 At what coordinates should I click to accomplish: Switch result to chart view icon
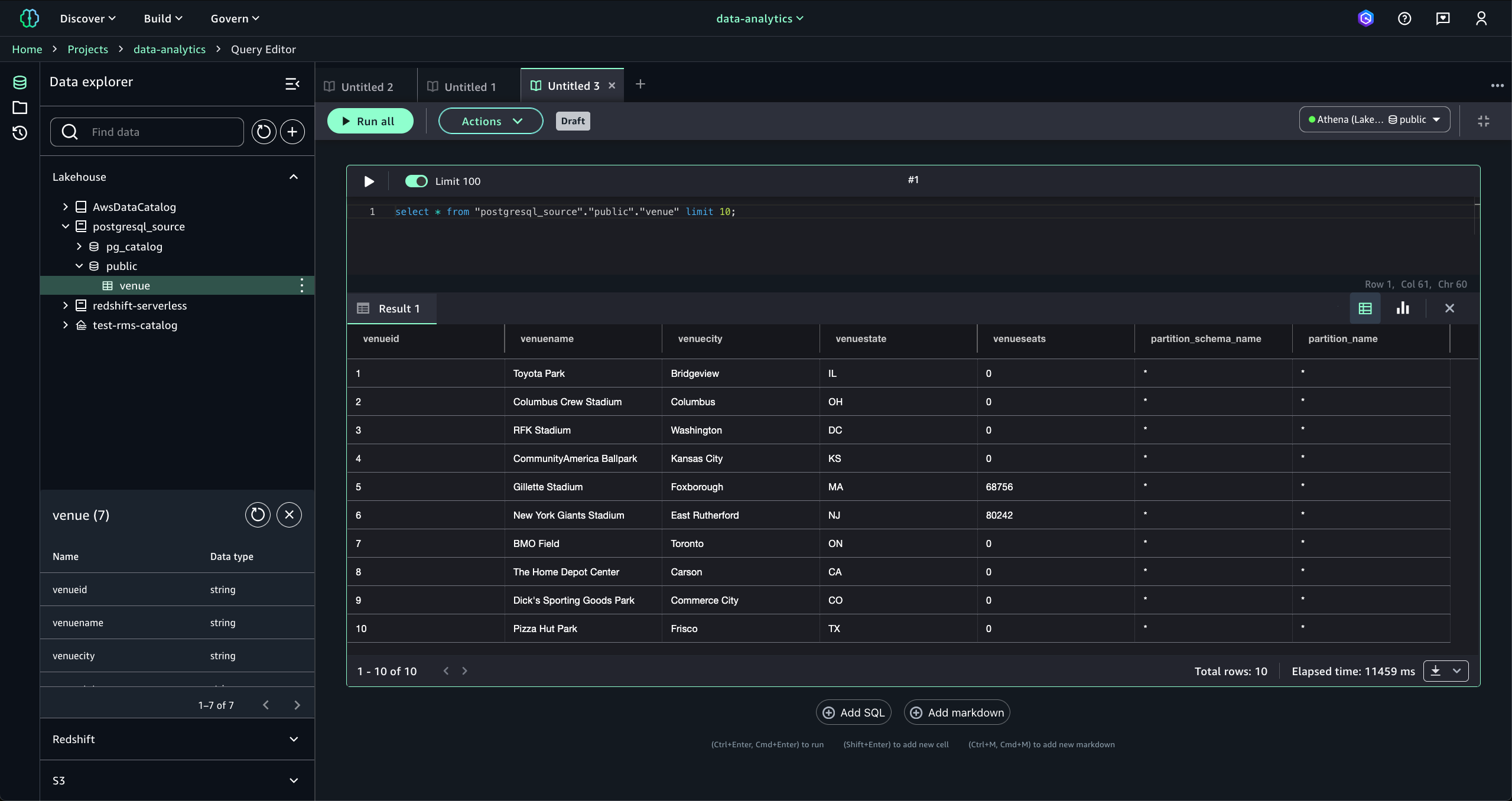1402,308
